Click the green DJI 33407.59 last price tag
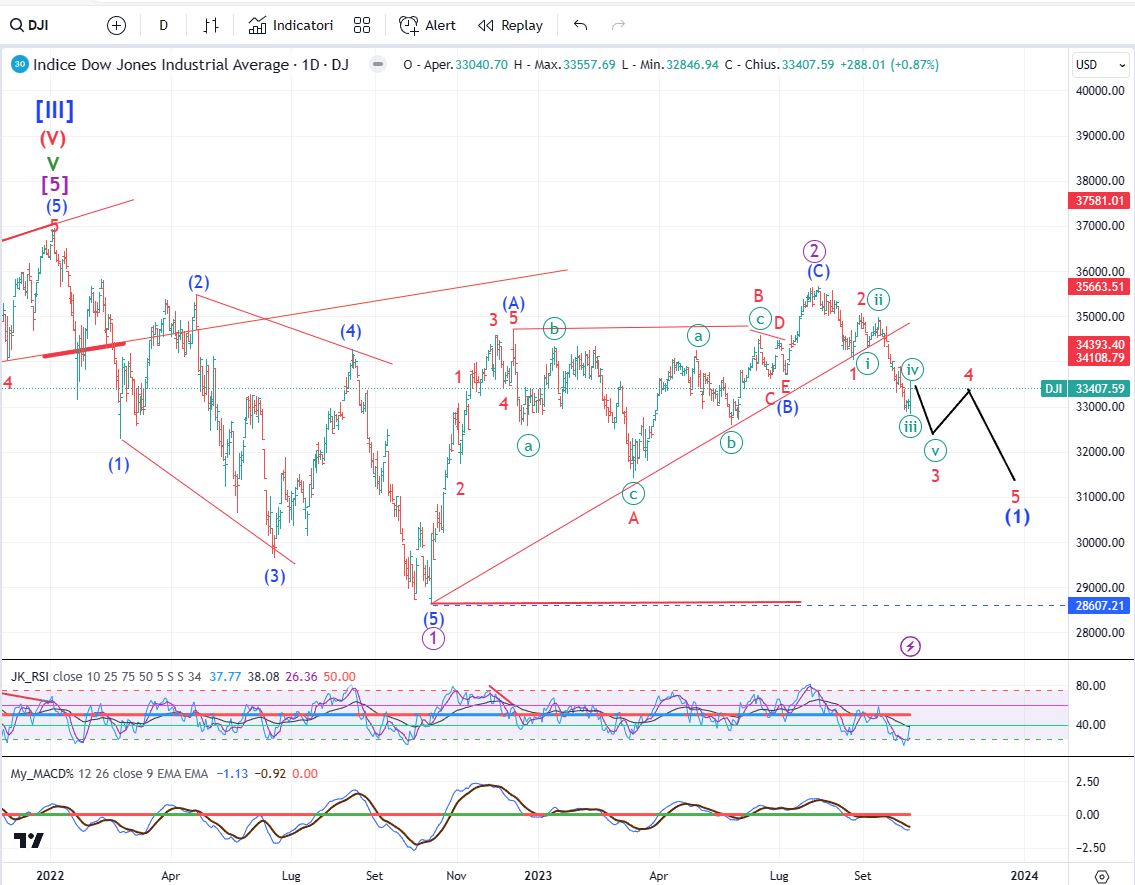 coord(1085,389)
